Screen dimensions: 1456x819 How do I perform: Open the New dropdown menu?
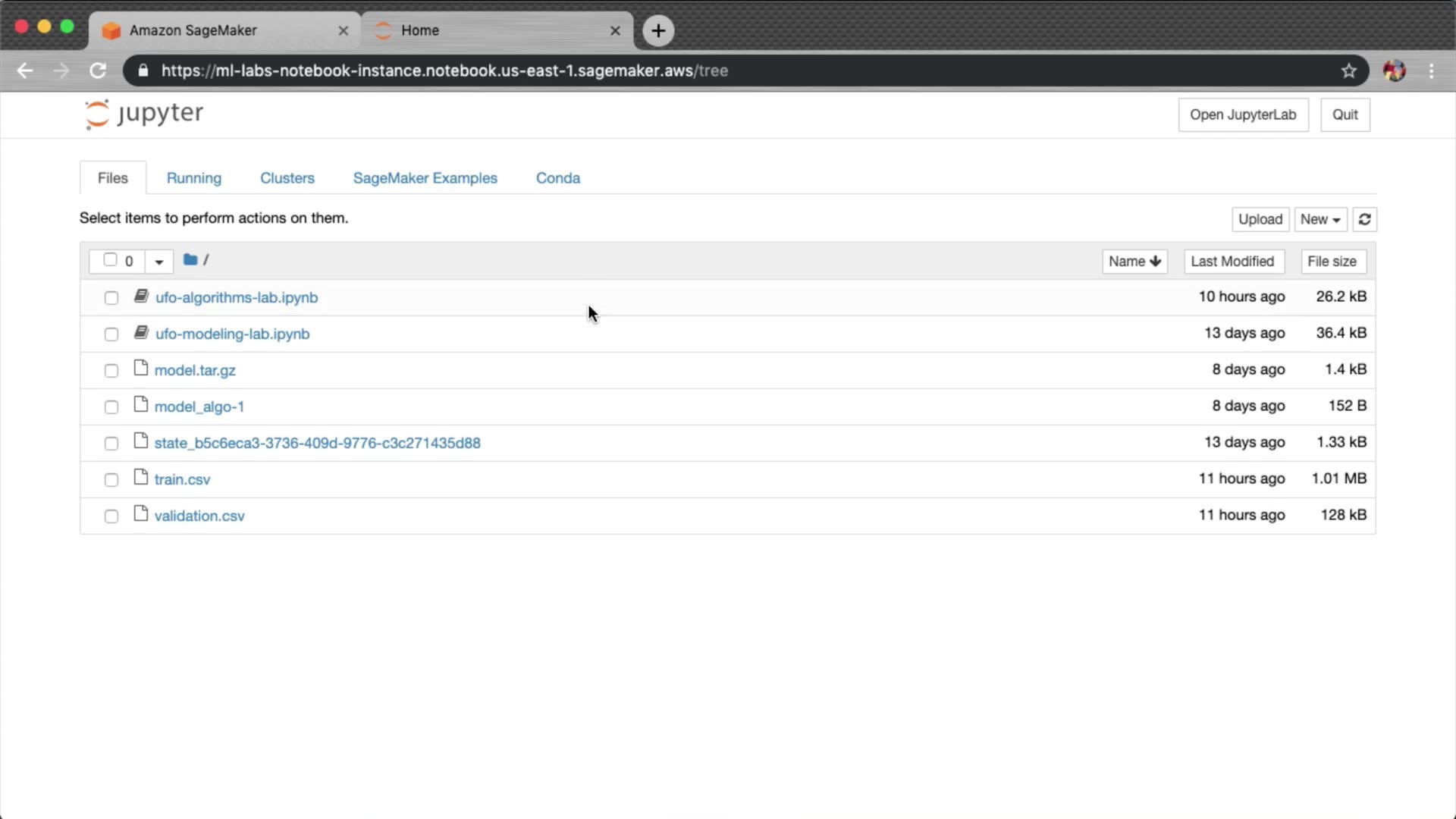pos(1319,219)
